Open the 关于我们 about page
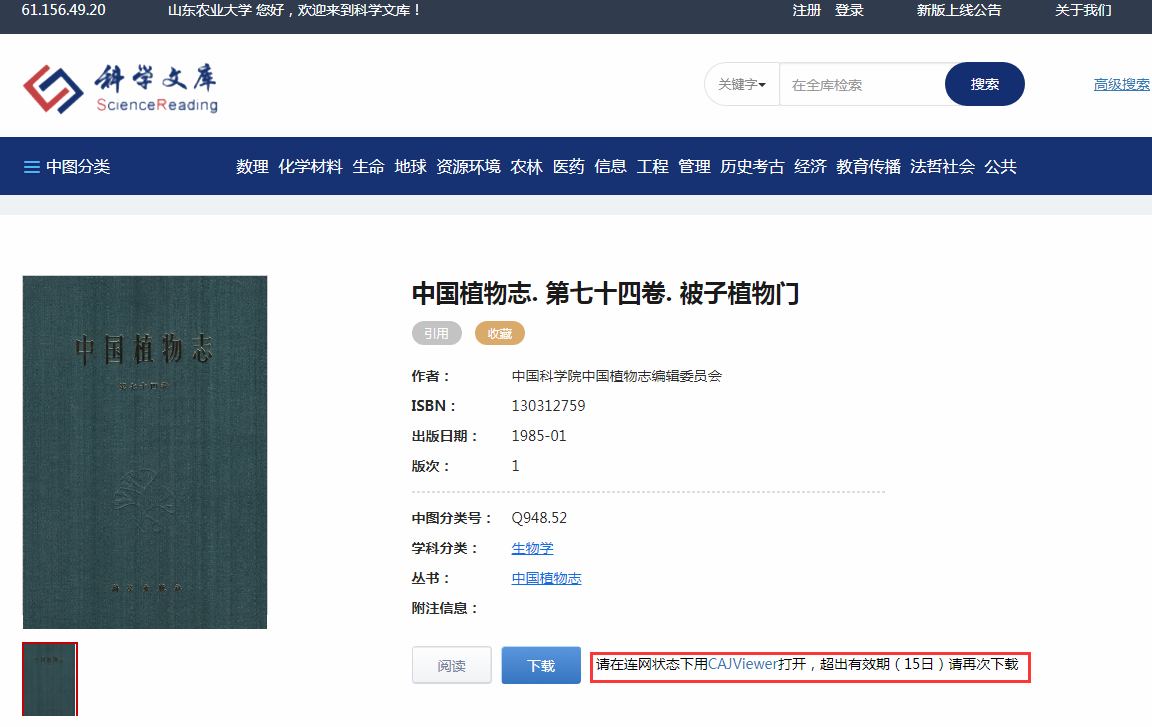This screenshot has height=727, width=1152. pyautogui.click(x=1083, y=10)
